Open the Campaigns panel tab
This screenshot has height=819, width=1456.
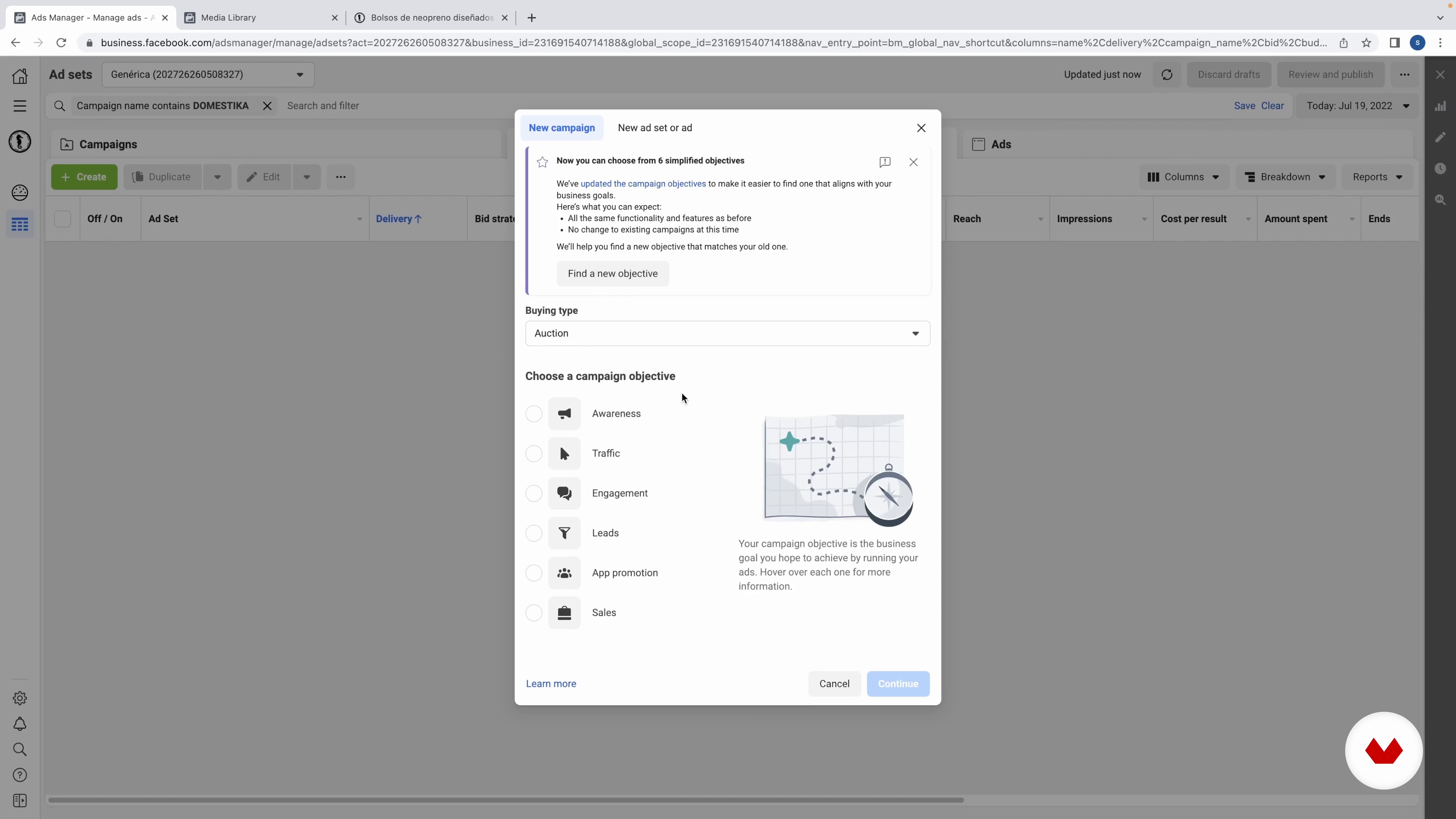276,145
